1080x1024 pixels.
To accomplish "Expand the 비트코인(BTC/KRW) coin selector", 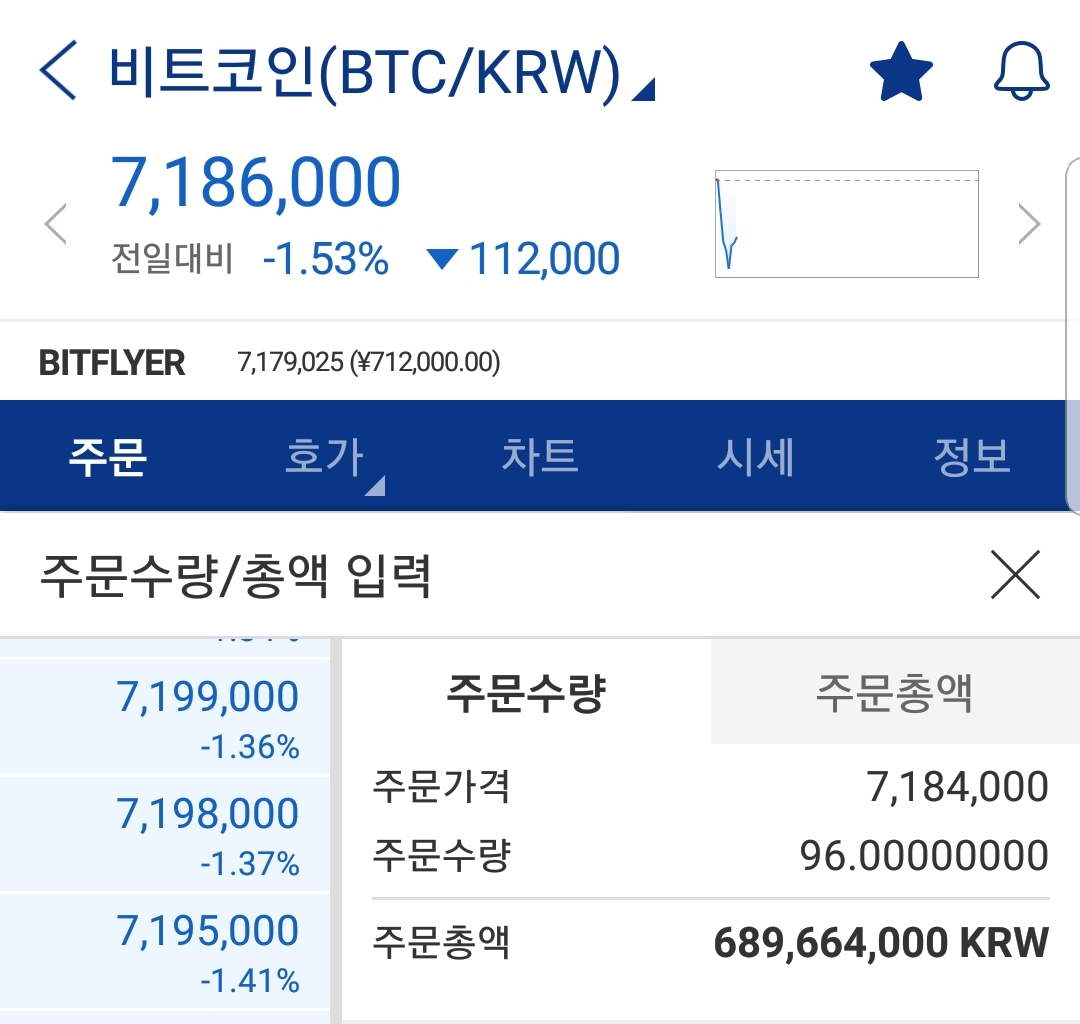I will coord(382,72).
